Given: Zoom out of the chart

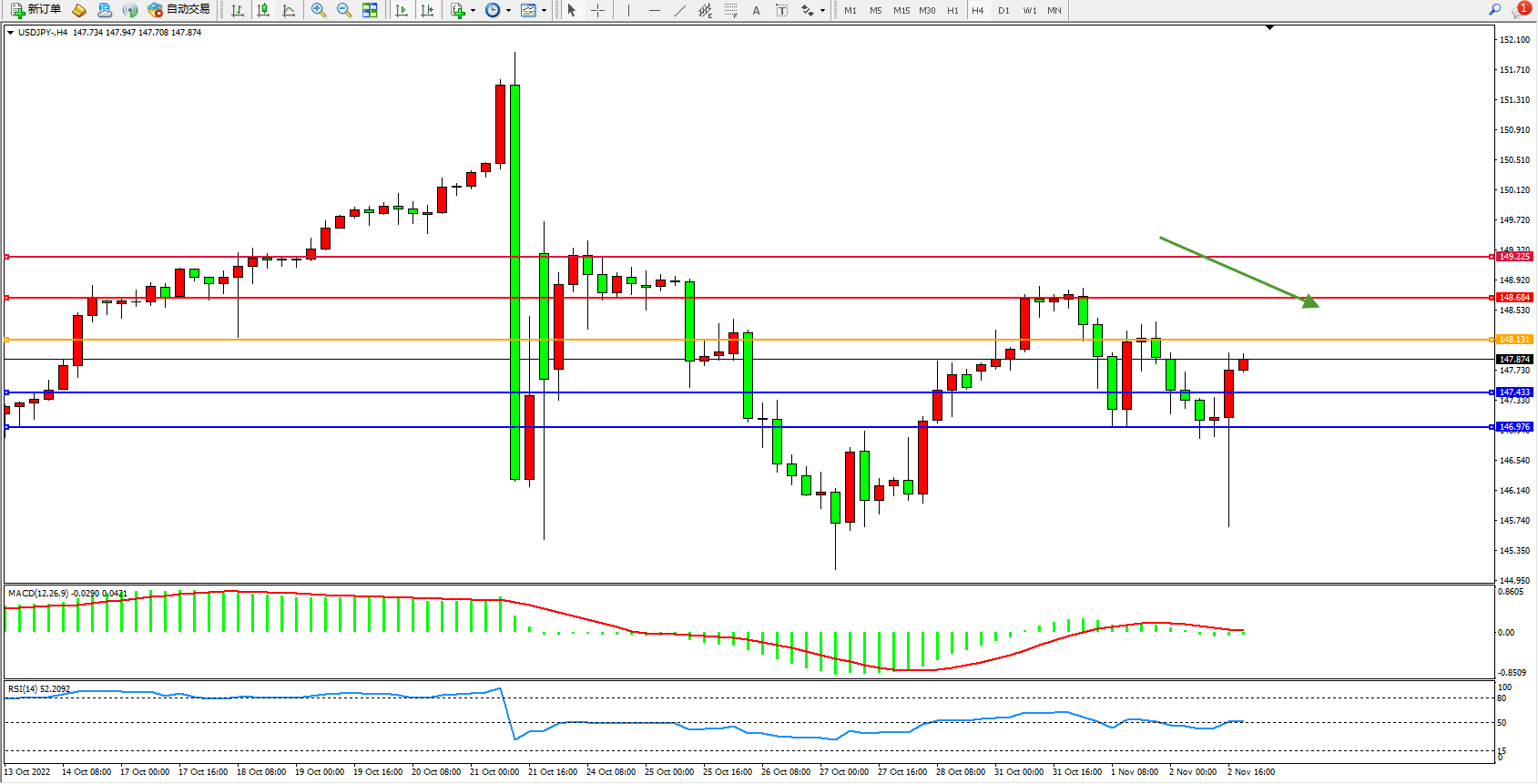Looking at the screenshot, I should click(x=344, y=10).
